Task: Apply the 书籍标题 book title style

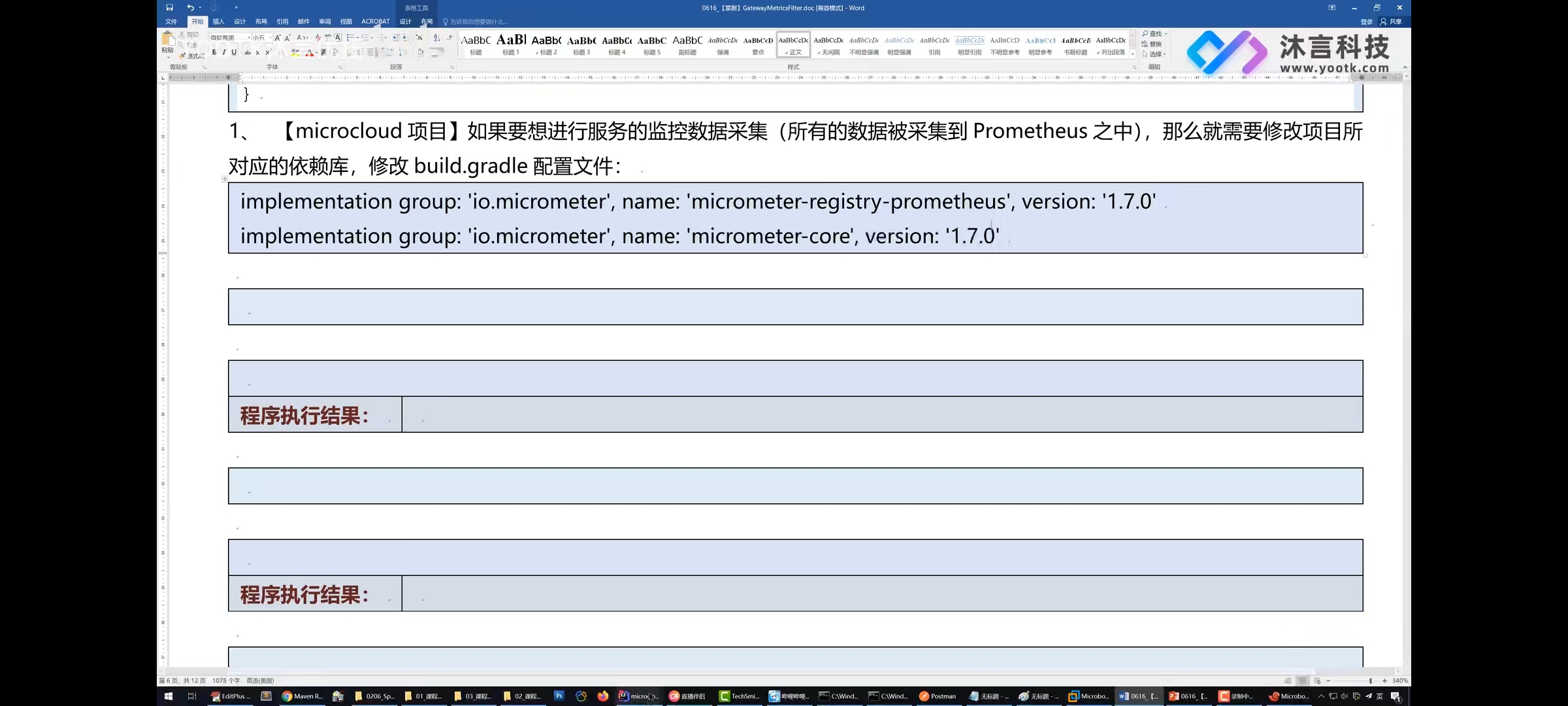Action: pos(1075,44)
